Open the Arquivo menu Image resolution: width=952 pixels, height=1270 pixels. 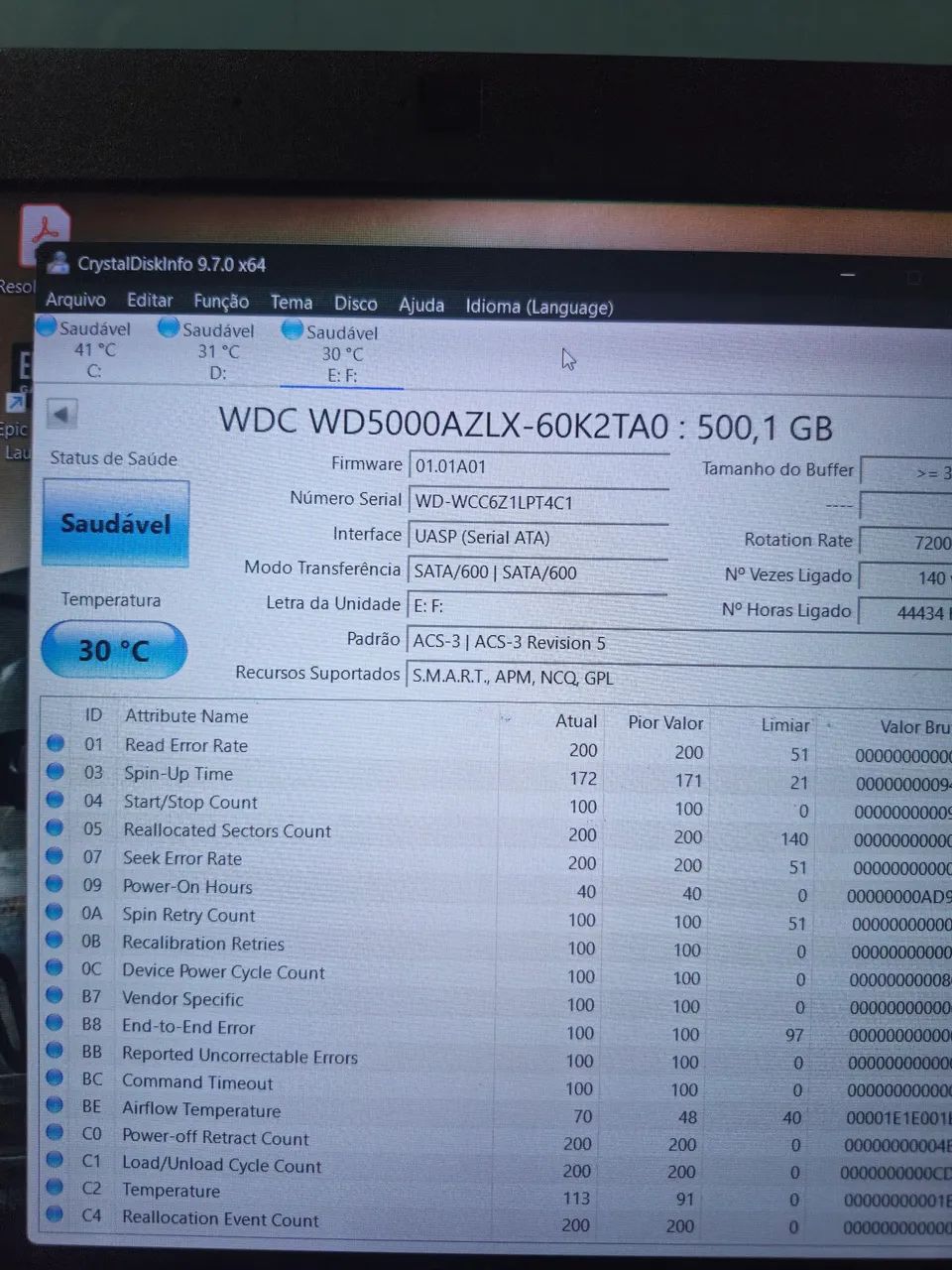tap(75, 299)
